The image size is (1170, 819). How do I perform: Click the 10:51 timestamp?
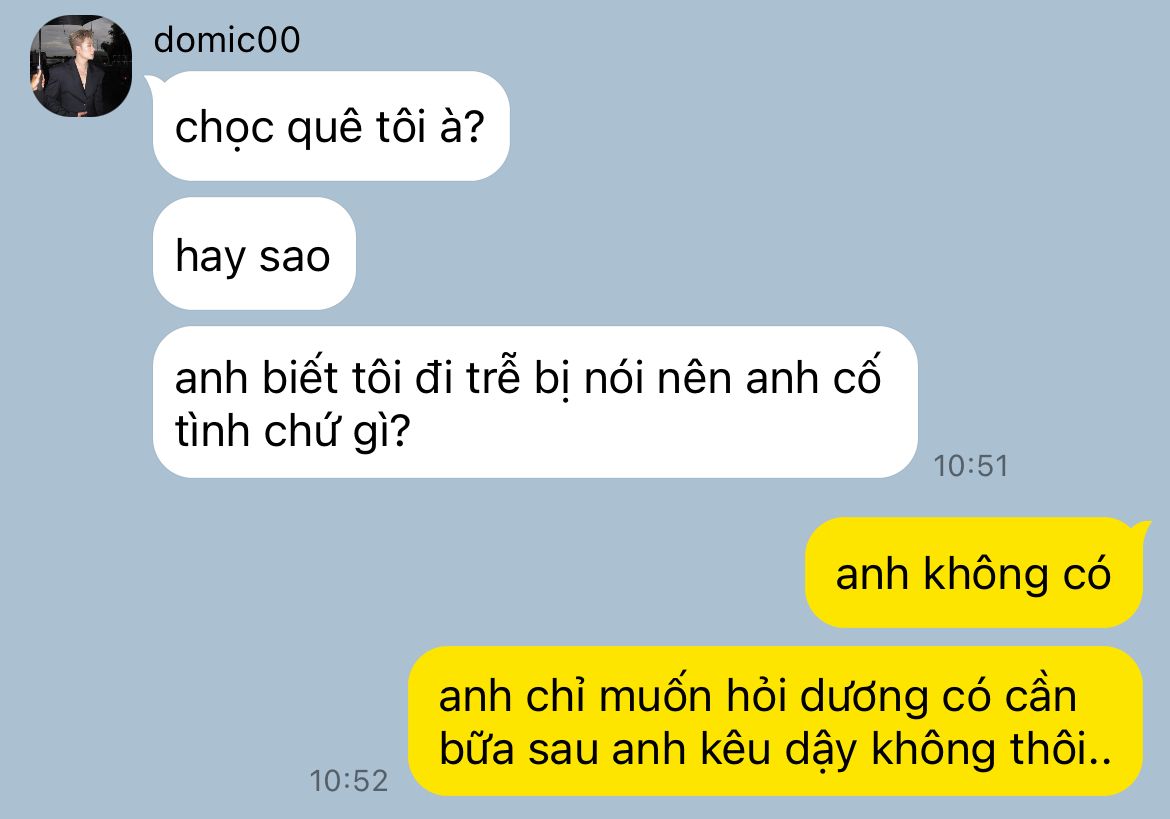point(971,466)
